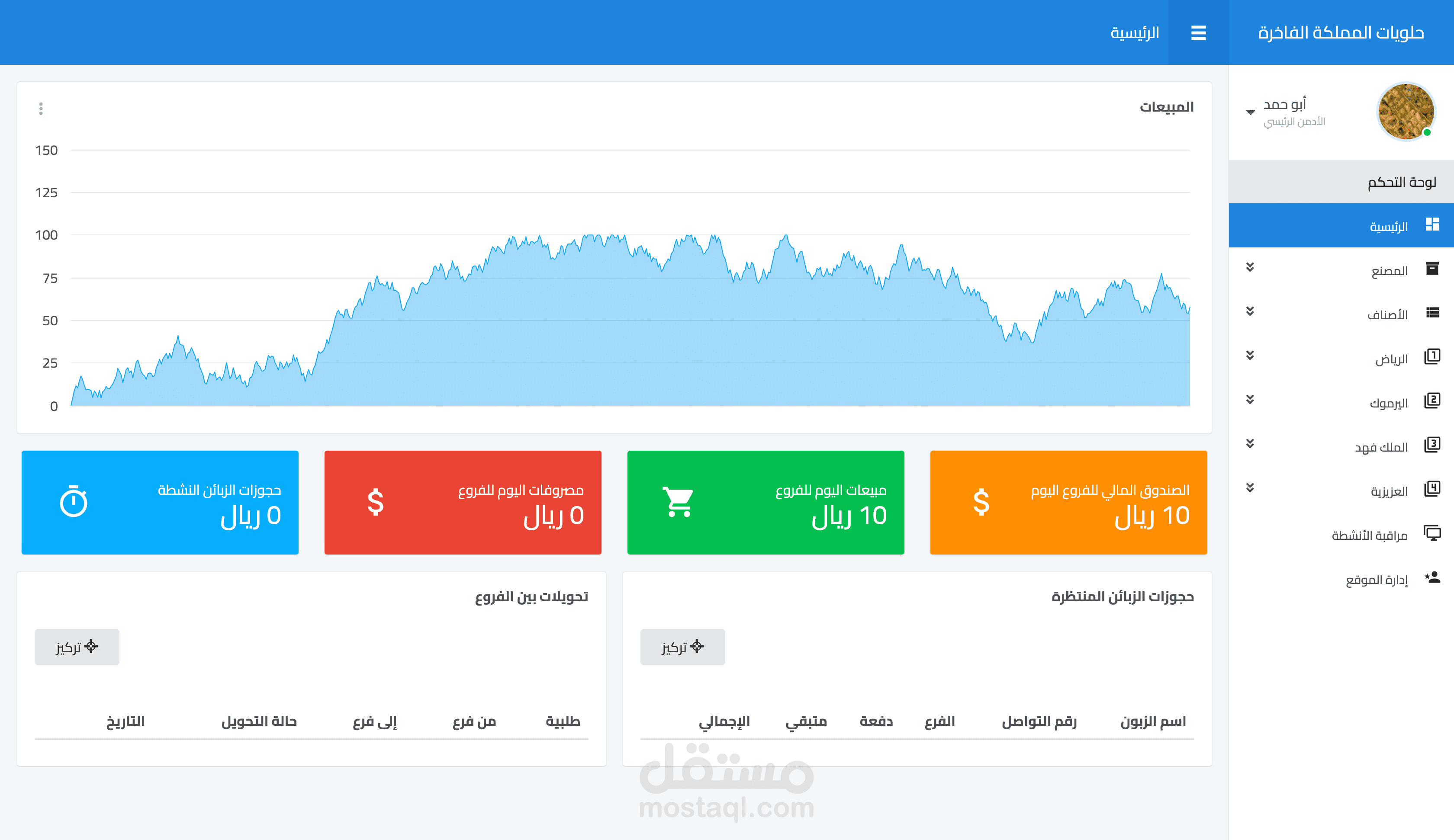Open the أبو حمد user dropdown arrow
1454x840 pixels.
pyautogui.click(x=1250, y=112)
